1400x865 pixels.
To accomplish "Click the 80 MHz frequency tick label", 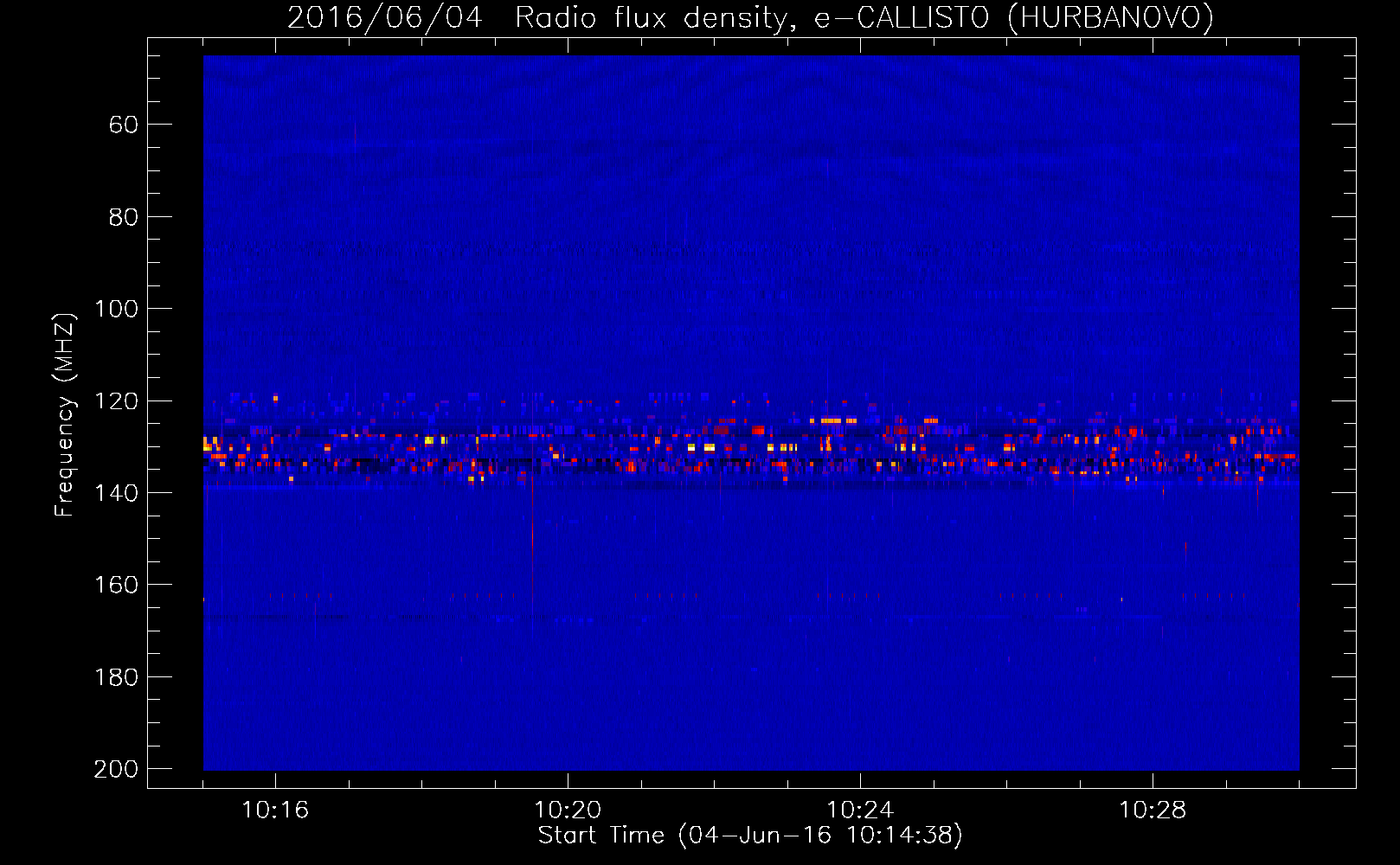I will point(124,217).
